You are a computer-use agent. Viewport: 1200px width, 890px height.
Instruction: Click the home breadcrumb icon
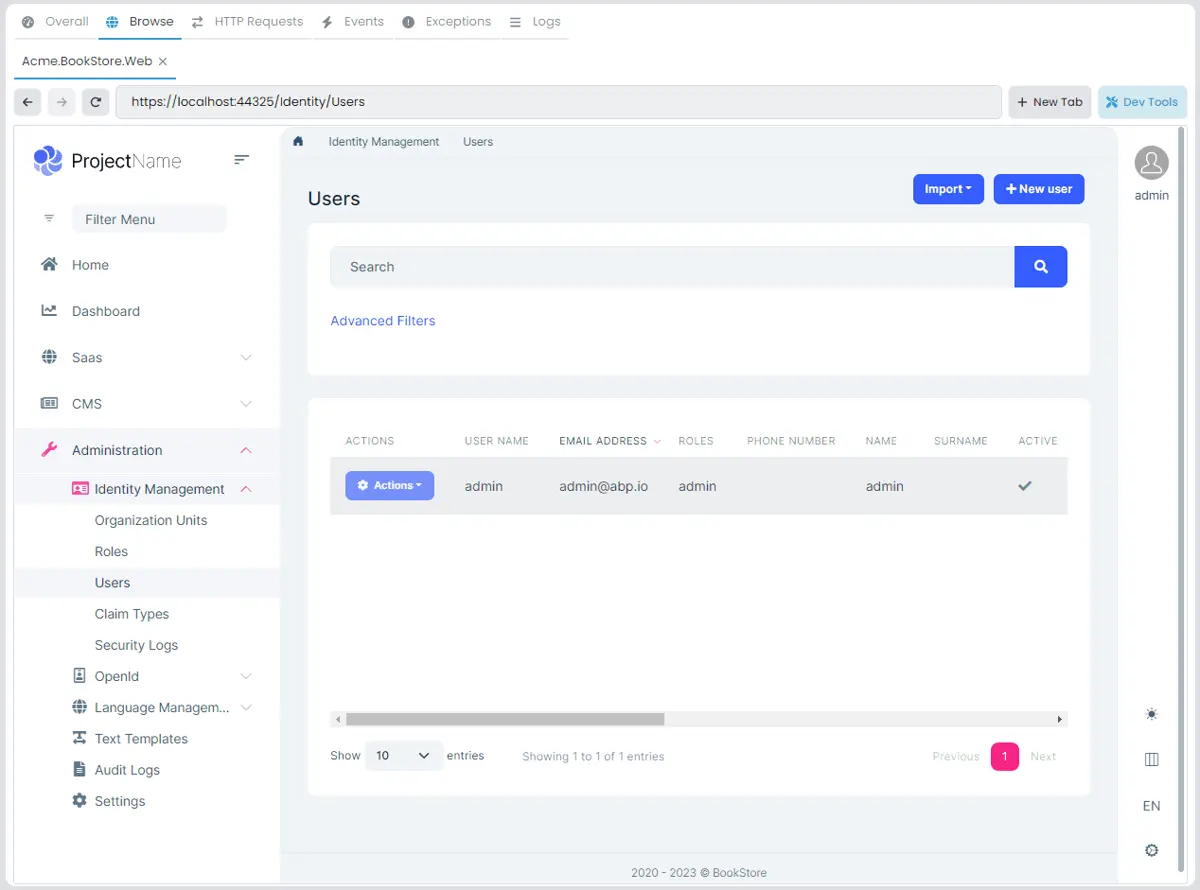(x=298, y=141)
